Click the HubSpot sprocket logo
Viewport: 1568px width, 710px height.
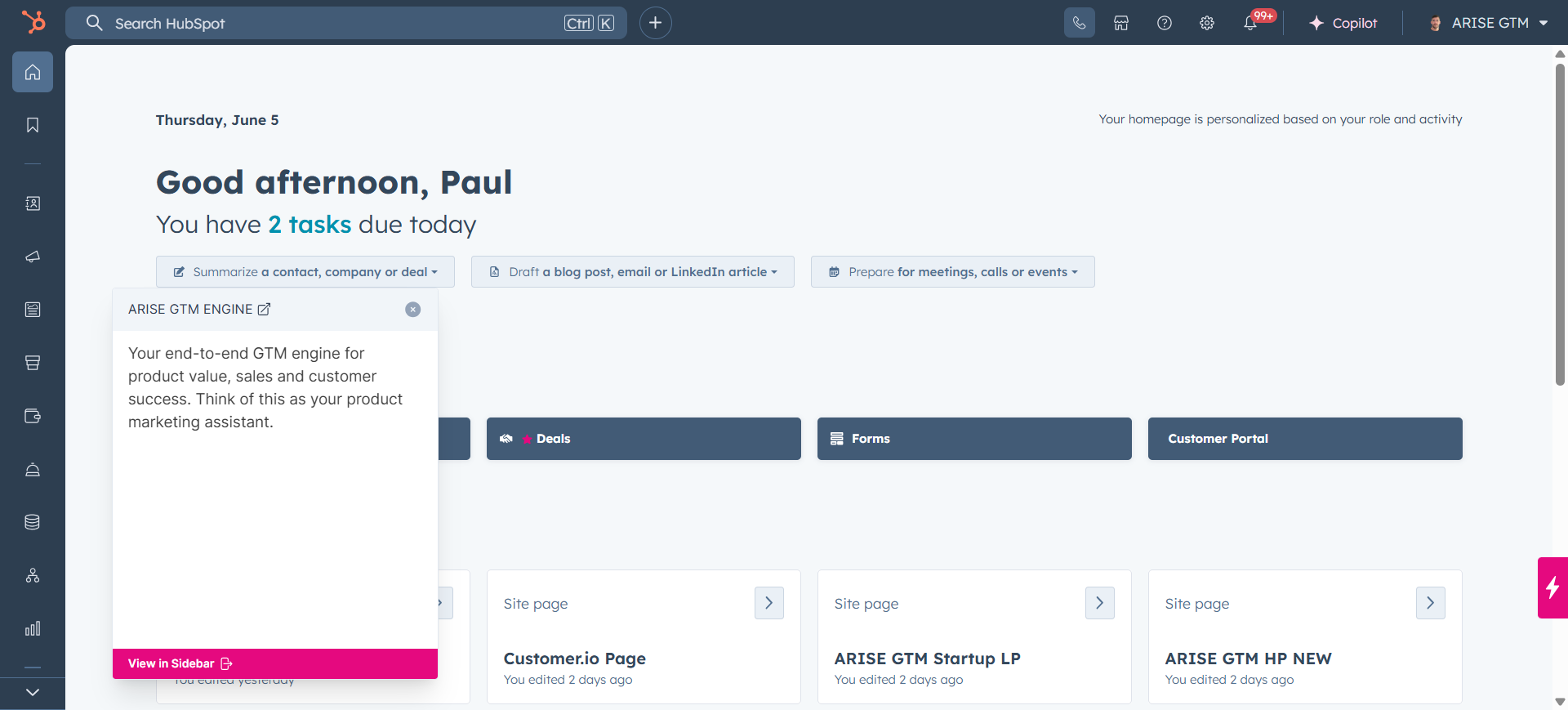[x=33, y=22]
